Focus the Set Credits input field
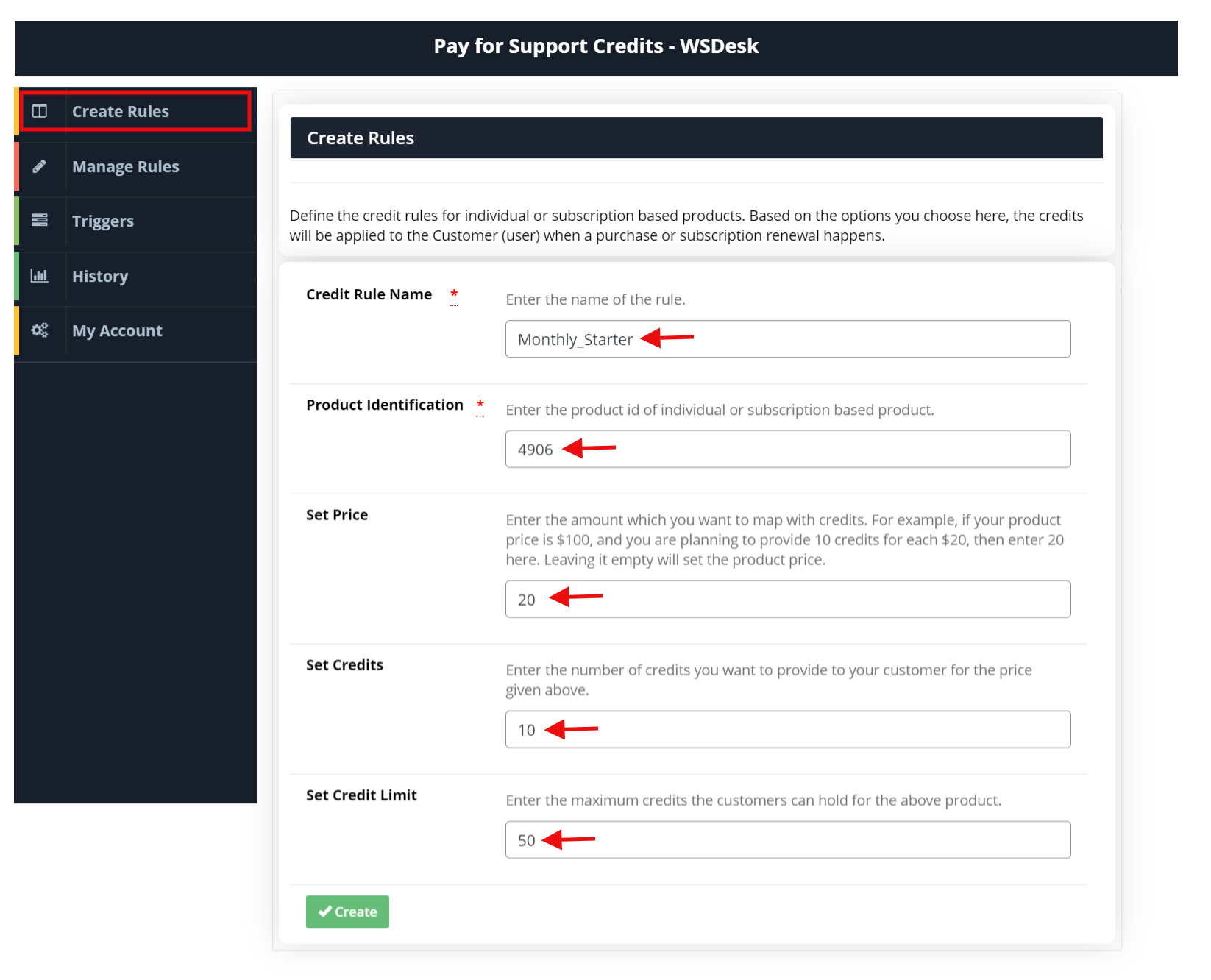Viewport: 1211px width, 980px height. point(788,729)
